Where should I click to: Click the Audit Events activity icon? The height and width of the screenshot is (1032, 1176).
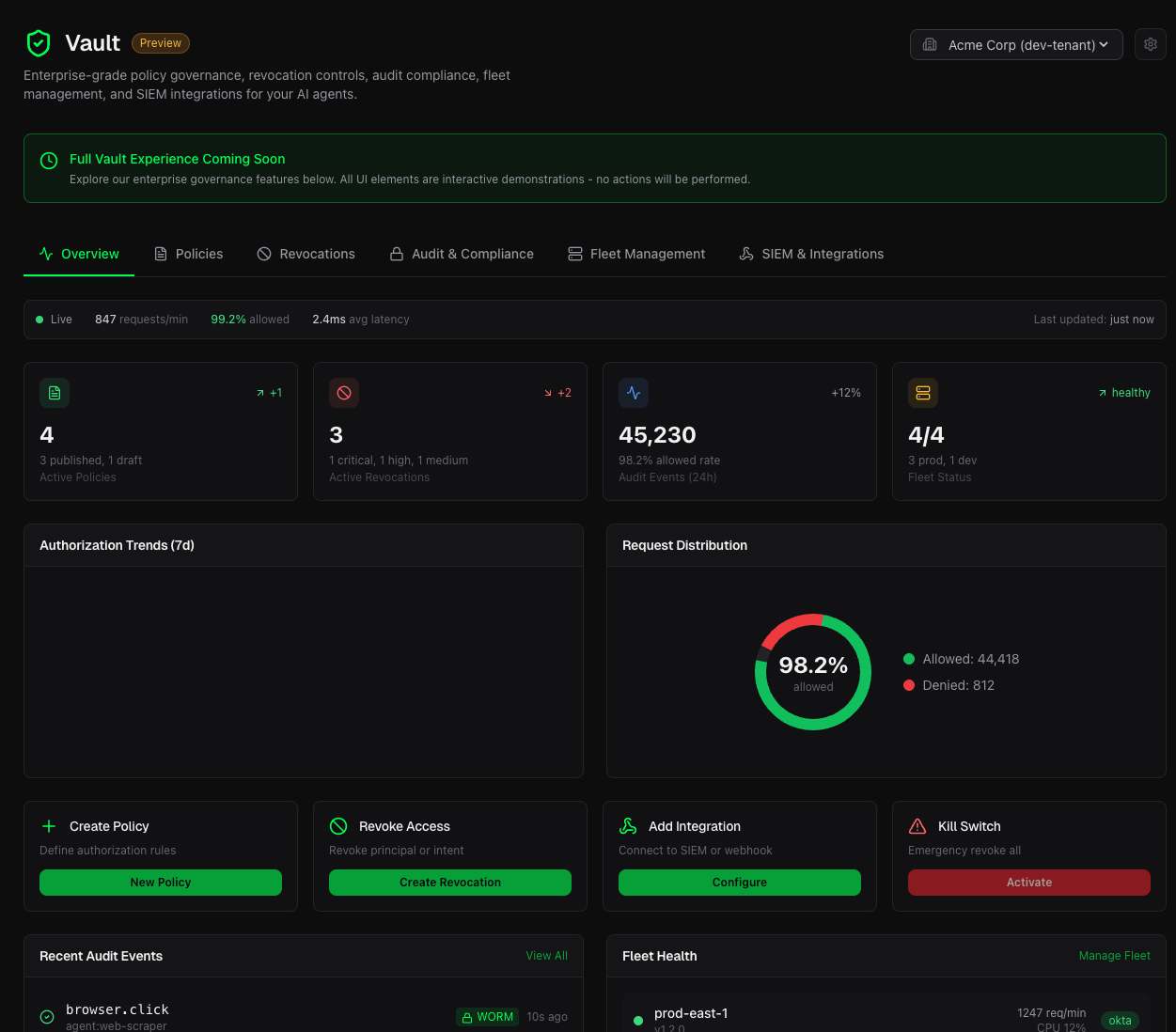coord(634,393)
